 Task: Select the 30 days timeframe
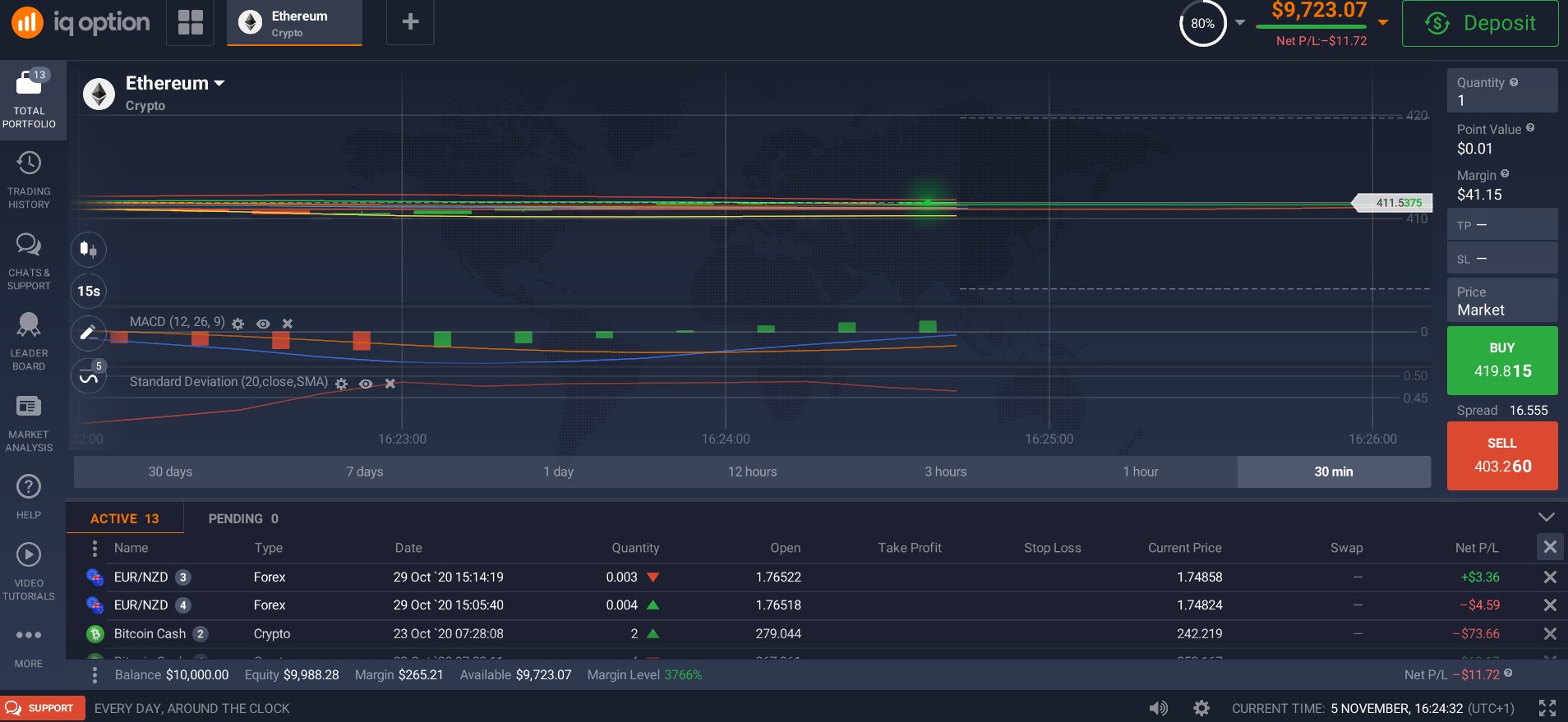pyautogui.click(x=170, y=471)
